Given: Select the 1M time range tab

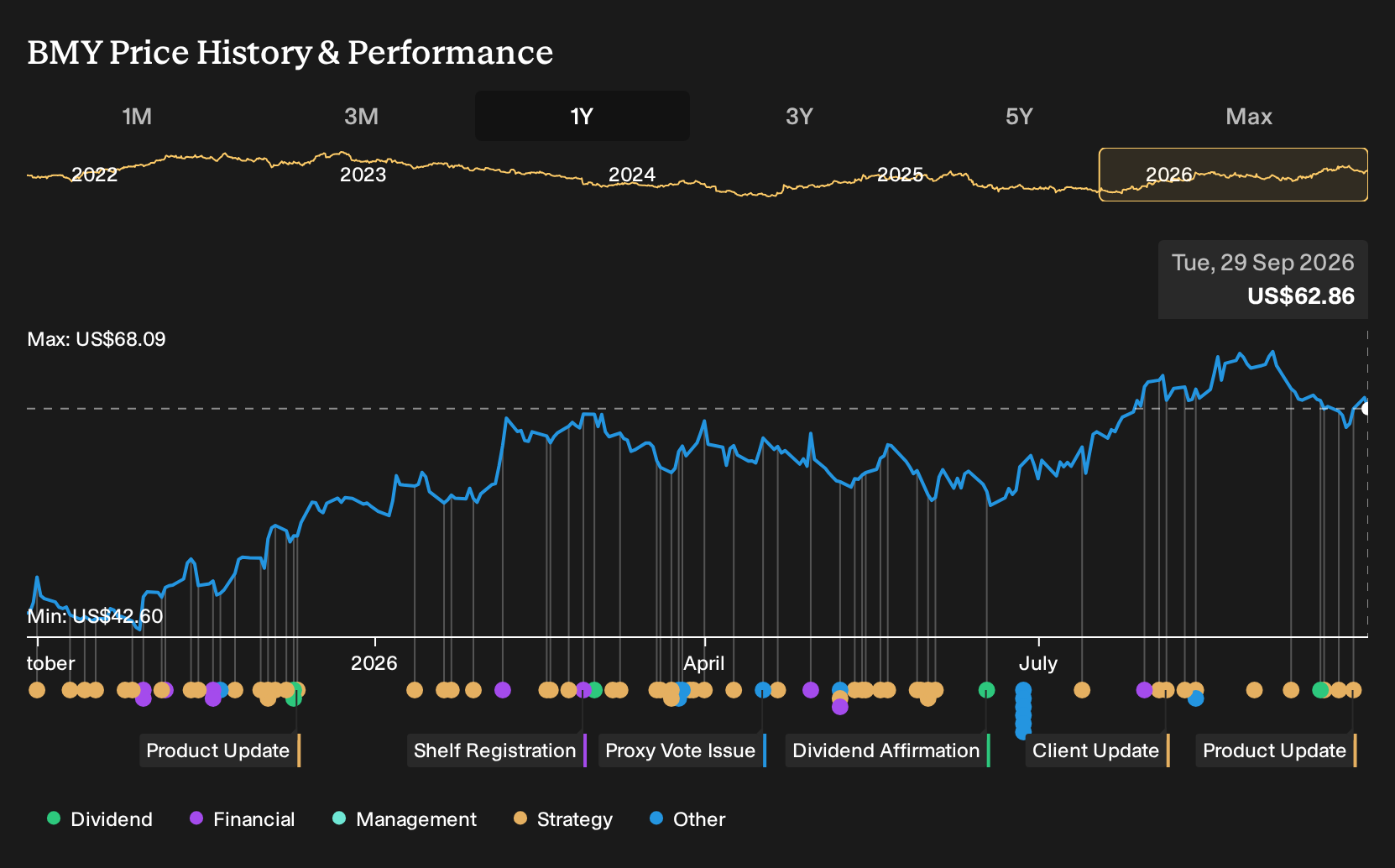Looking at the screenshot, I should [137, 116].
